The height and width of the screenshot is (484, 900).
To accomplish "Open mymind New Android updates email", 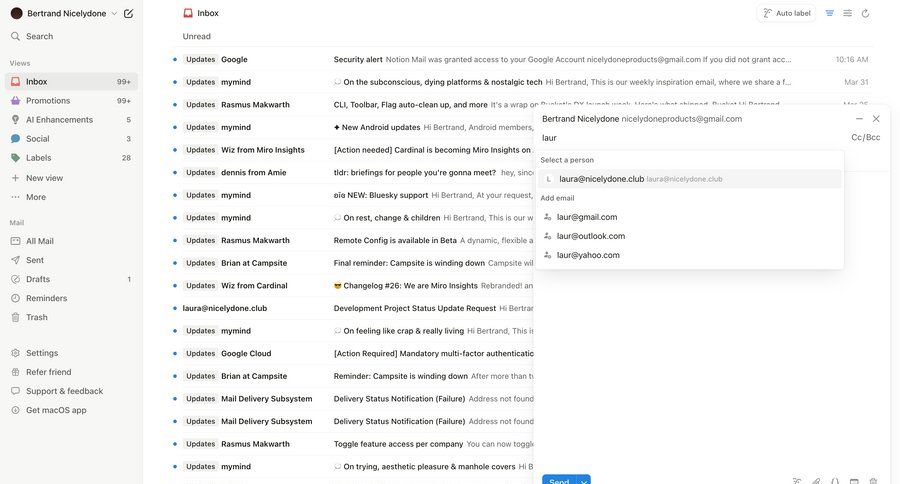I will click(x=352, y=127).
